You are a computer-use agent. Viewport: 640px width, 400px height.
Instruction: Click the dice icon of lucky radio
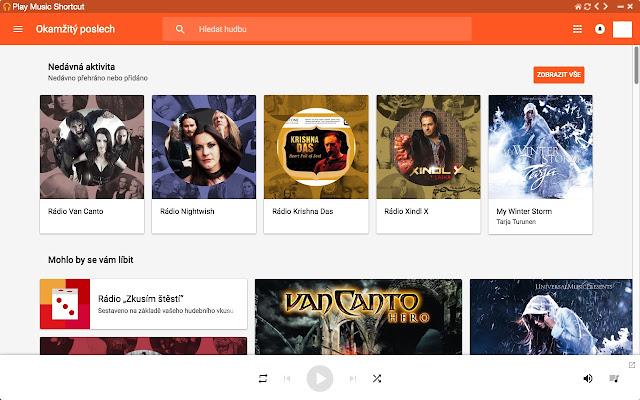coord(65,304)
